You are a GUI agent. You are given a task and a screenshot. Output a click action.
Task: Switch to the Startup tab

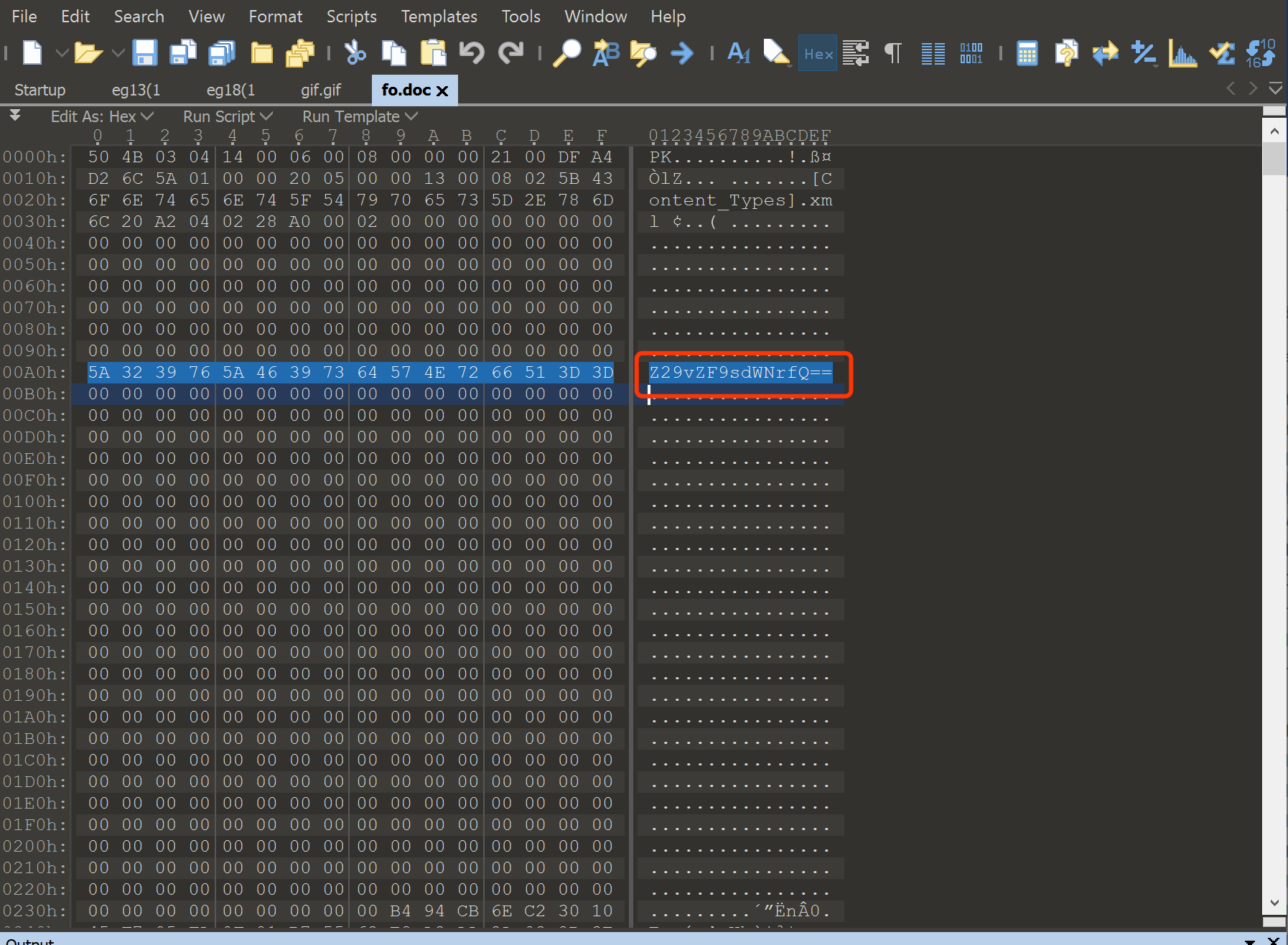pyautogui.click(x=39, y=90)
